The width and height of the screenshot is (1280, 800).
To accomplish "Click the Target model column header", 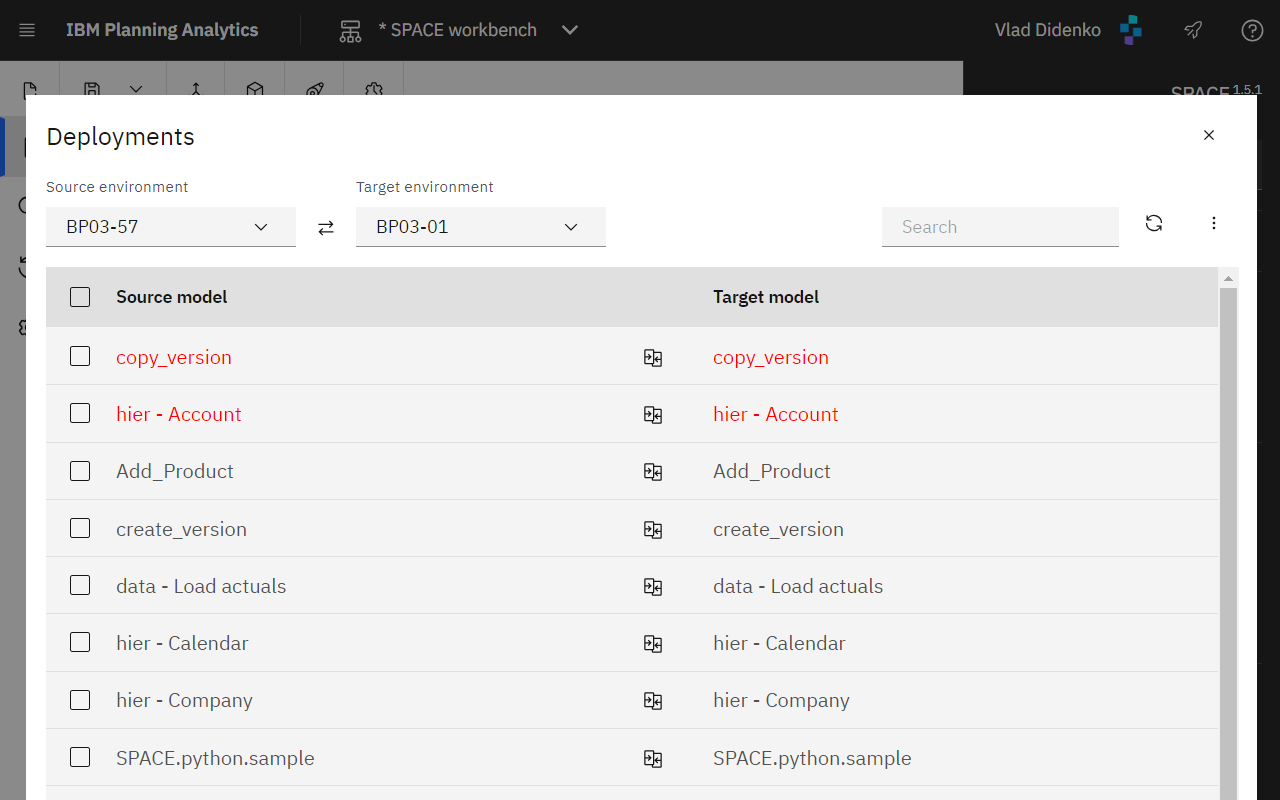I will [766, 297].
